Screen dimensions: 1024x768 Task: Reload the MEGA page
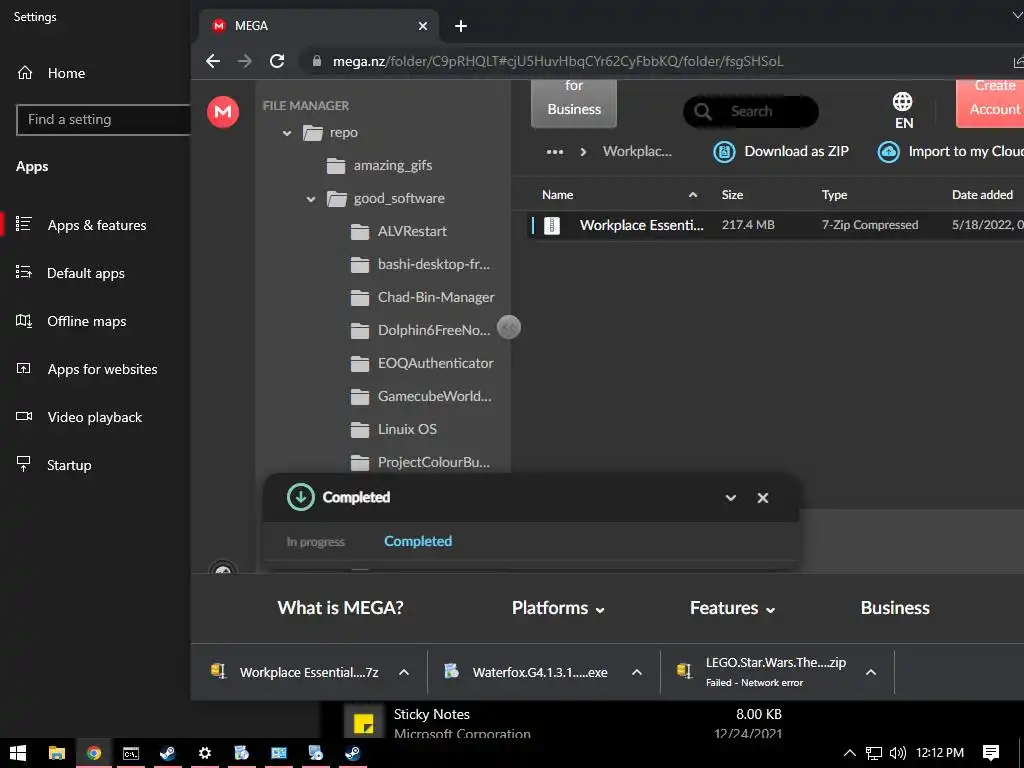[x=277, y=61]
